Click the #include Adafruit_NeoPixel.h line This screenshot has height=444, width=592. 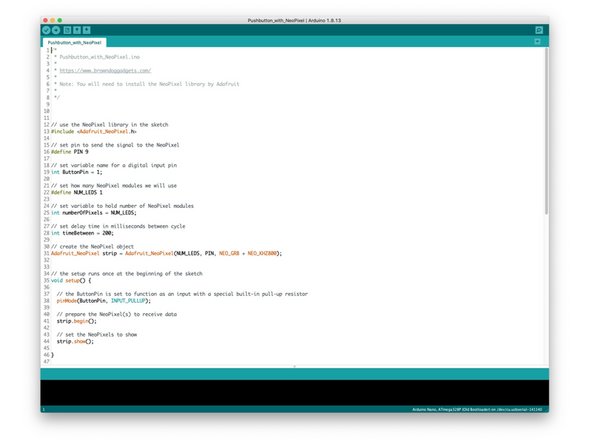click(x=94, y=131)
